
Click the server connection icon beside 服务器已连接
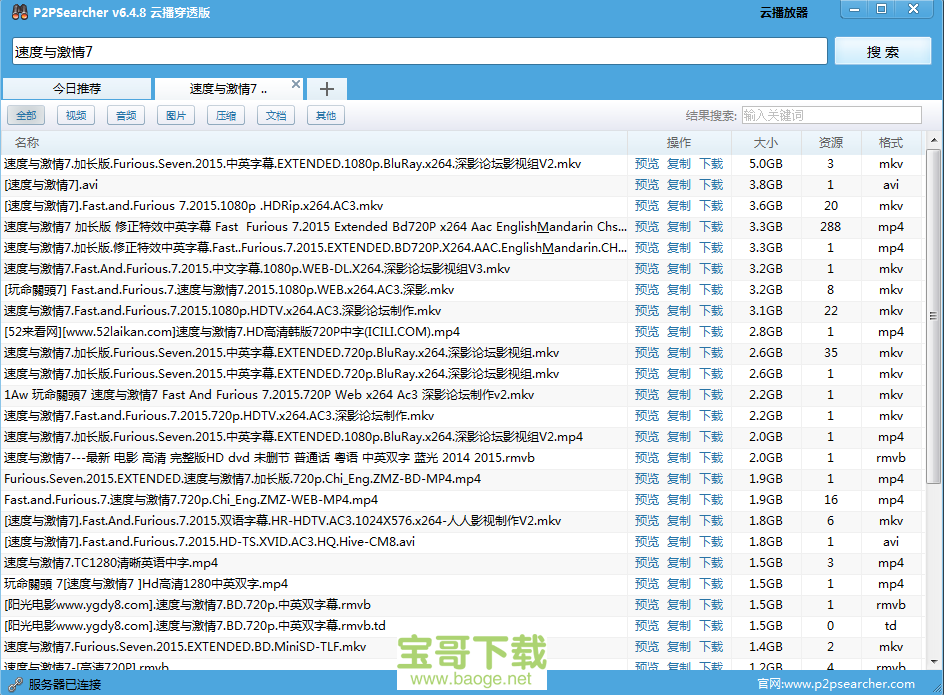[14, 683]
